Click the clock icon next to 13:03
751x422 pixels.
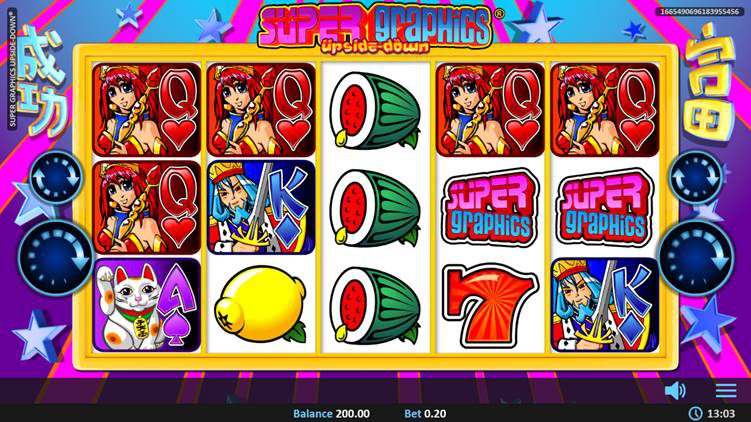point(695,413)
